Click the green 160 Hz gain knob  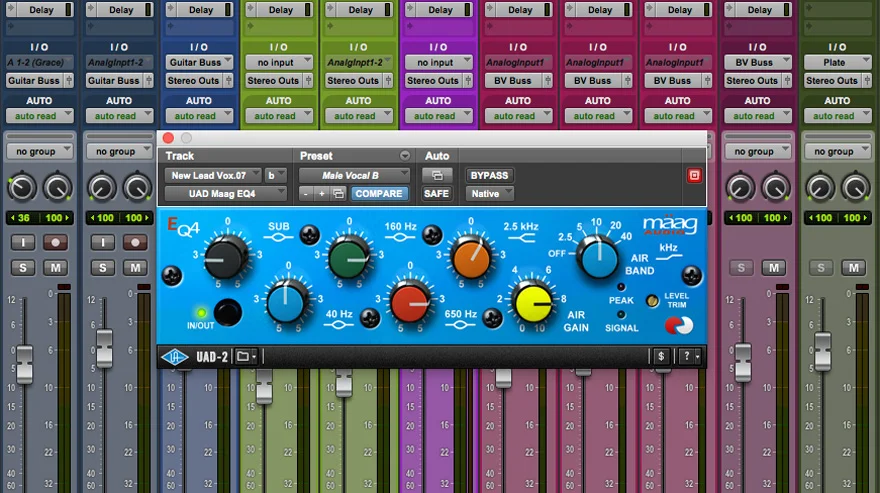coord(349,258)
